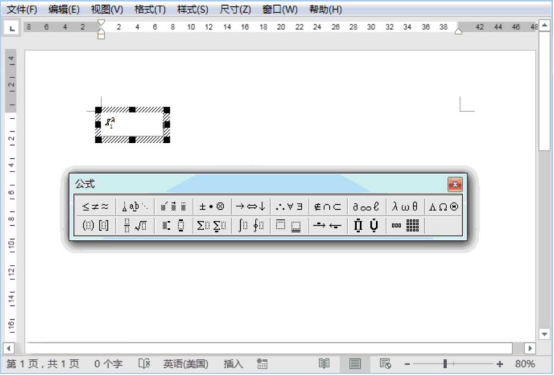Open the uppercase Greek letters palette (ΛΩ)
This screenshot has width=554, height=375.
tap(443, 206)
